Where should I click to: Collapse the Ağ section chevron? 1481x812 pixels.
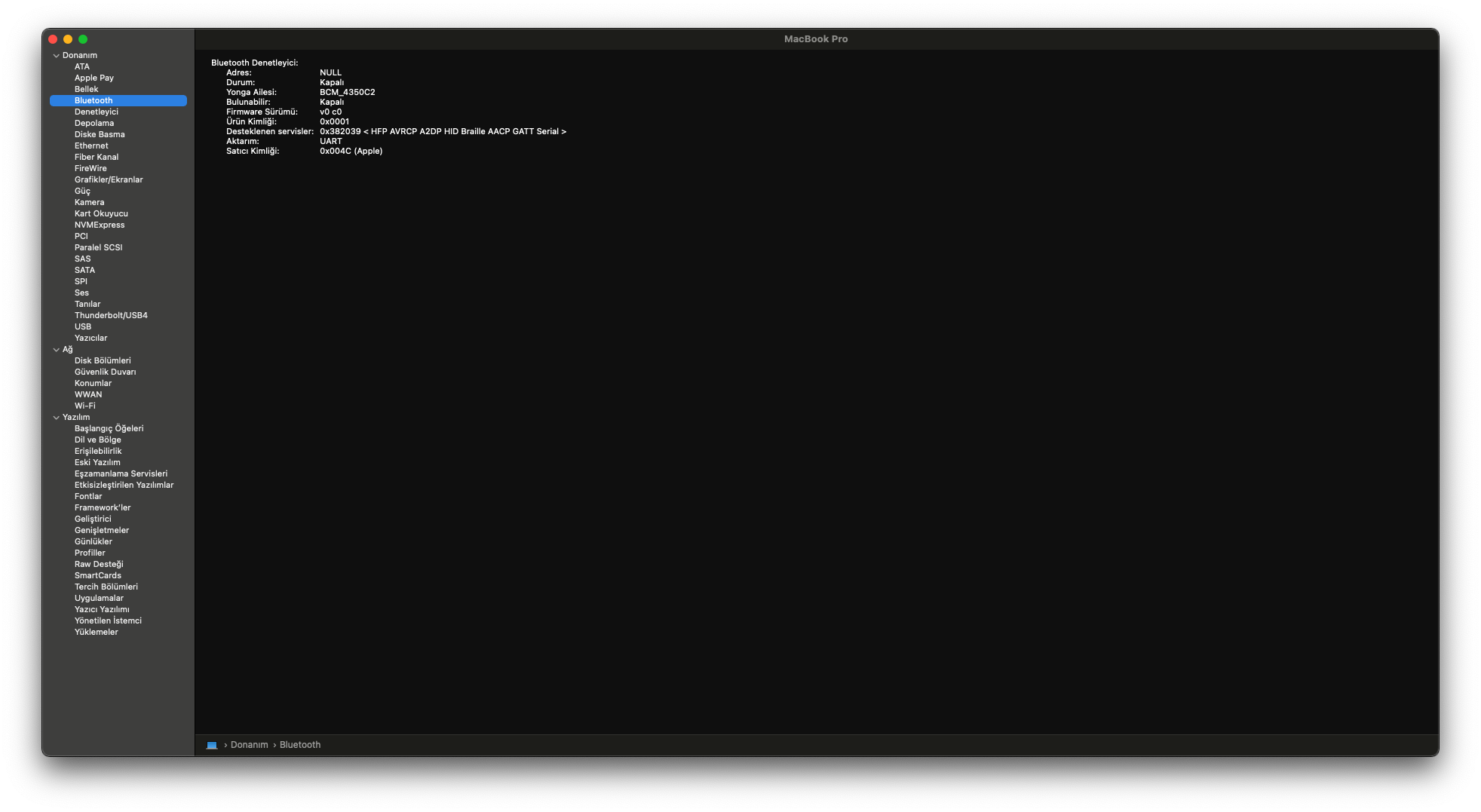point(56,350)
